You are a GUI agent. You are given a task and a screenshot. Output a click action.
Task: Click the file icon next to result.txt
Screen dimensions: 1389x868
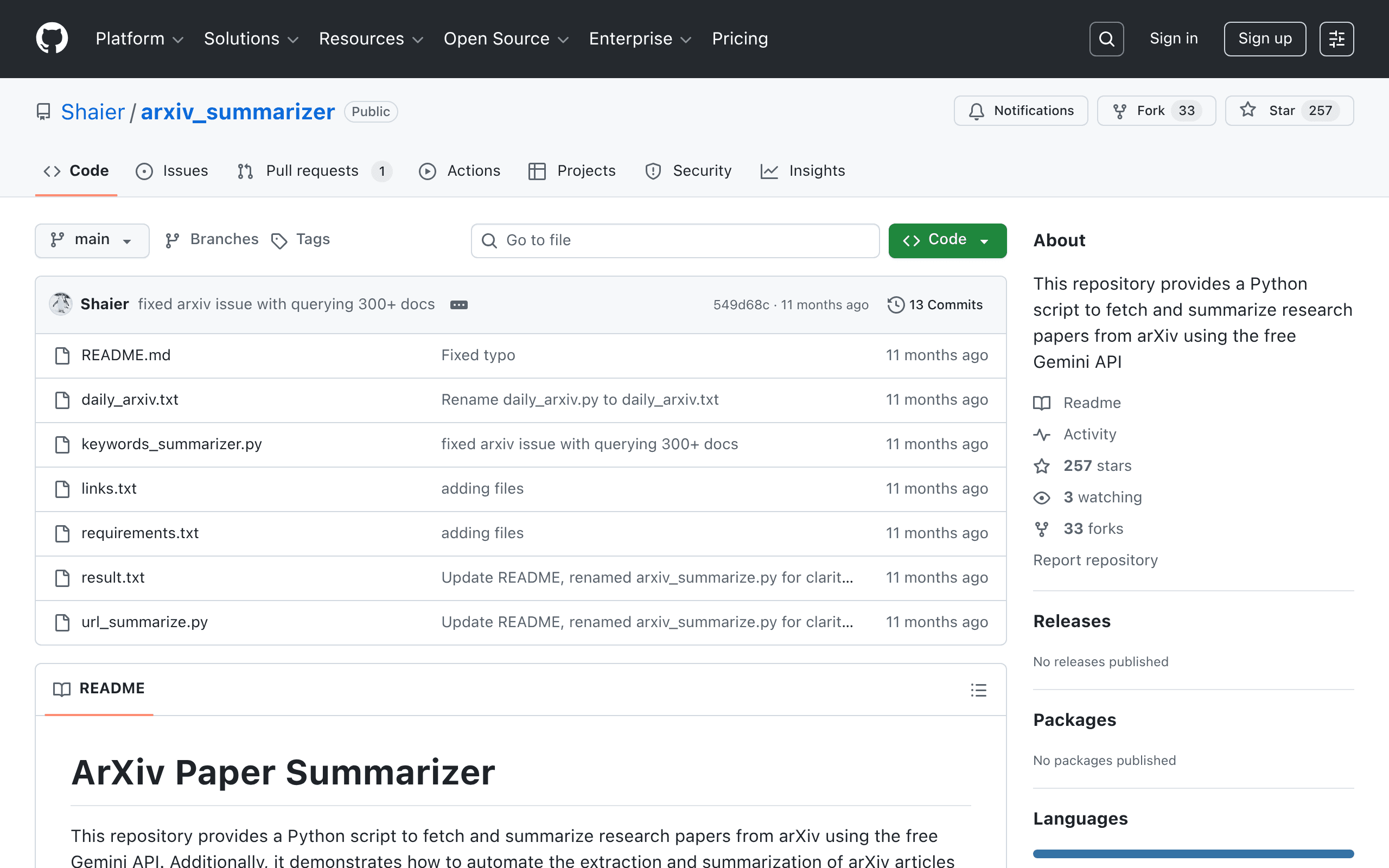(62, 578)
